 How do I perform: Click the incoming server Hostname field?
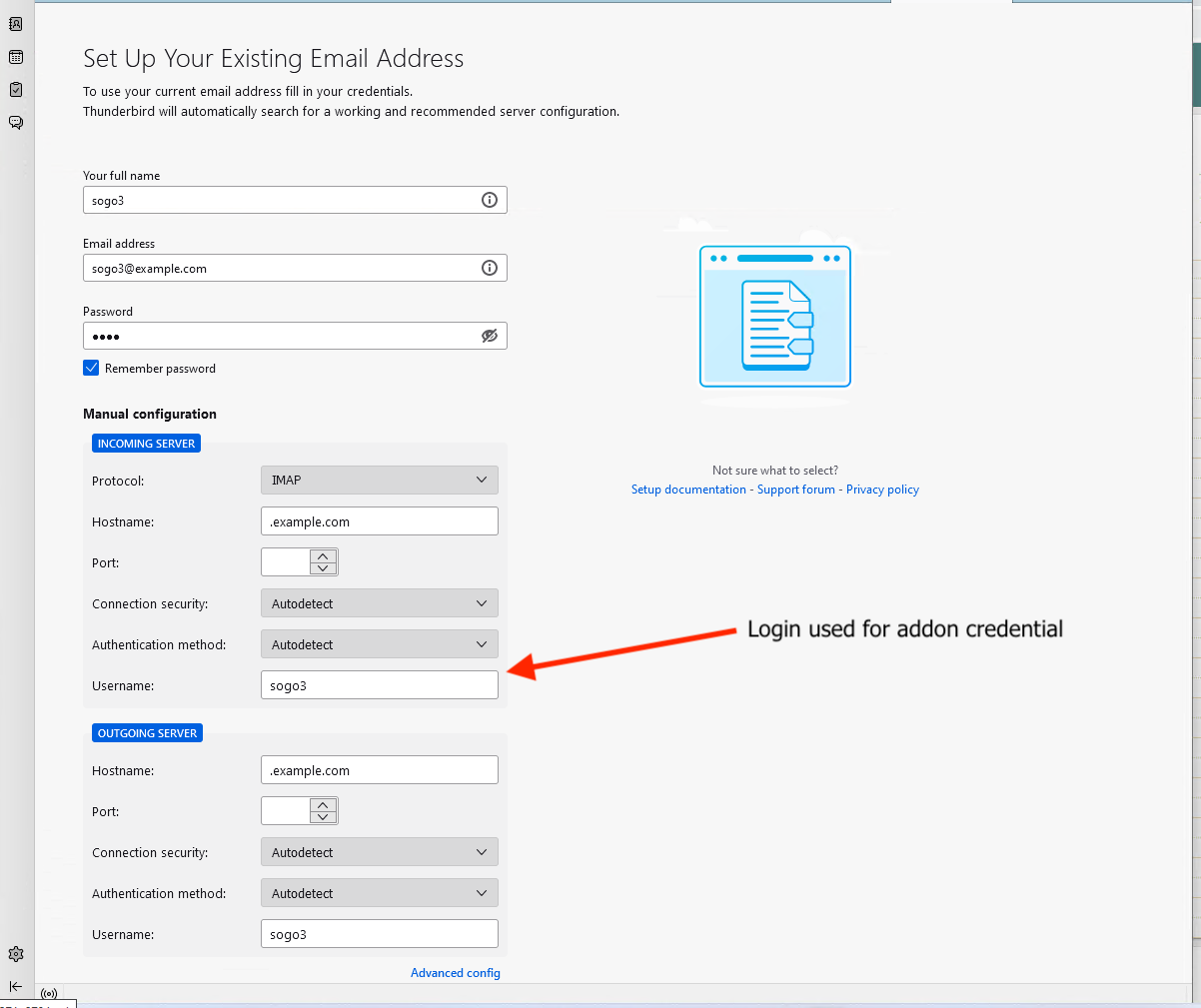point(379,521)
